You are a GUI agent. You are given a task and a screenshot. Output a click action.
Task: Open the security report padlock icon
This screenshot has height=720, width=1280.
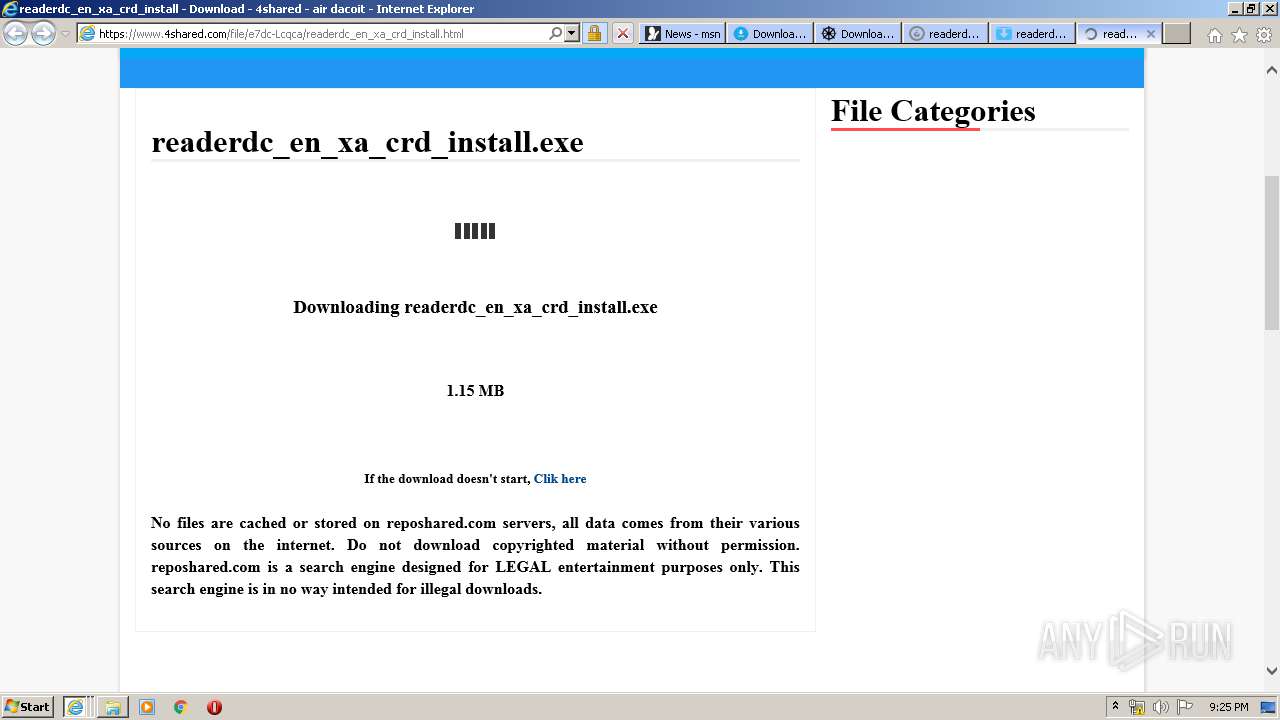[594, 33]
